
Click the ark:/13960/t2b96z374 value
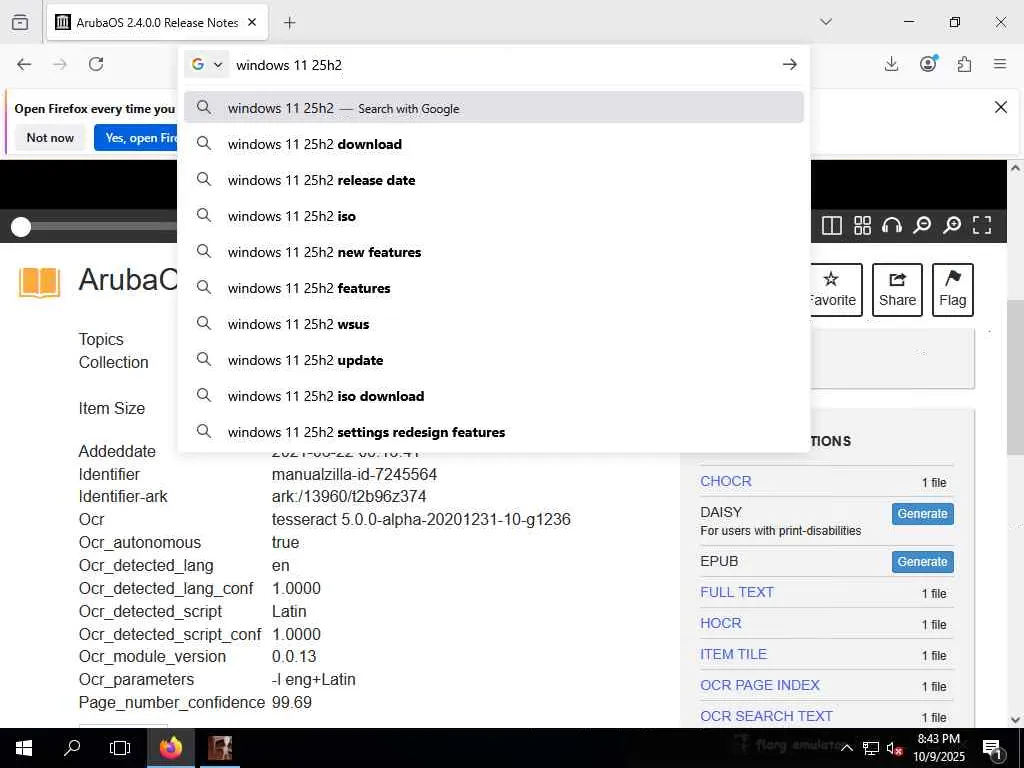pyautogui.click(x=349, y=496)
